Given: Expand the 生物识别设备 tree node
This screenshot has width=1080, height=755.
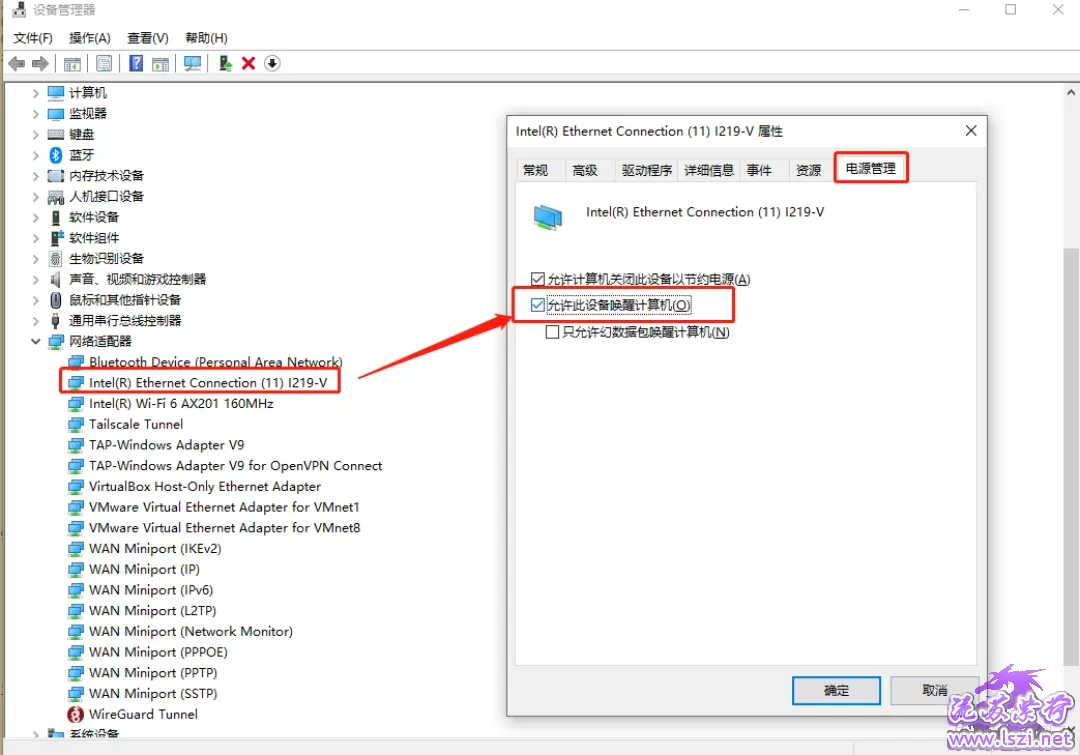Looking at the screenshot, I should pos(36,258).
